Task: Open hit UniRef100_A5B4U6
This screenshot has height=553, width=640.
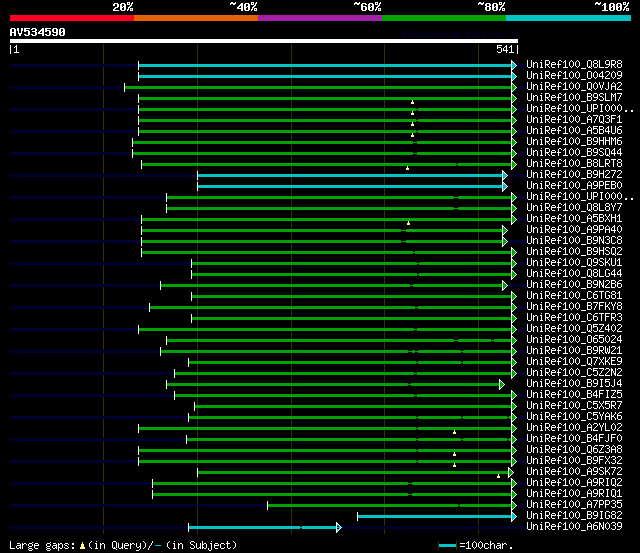Action: pos(574,131)
